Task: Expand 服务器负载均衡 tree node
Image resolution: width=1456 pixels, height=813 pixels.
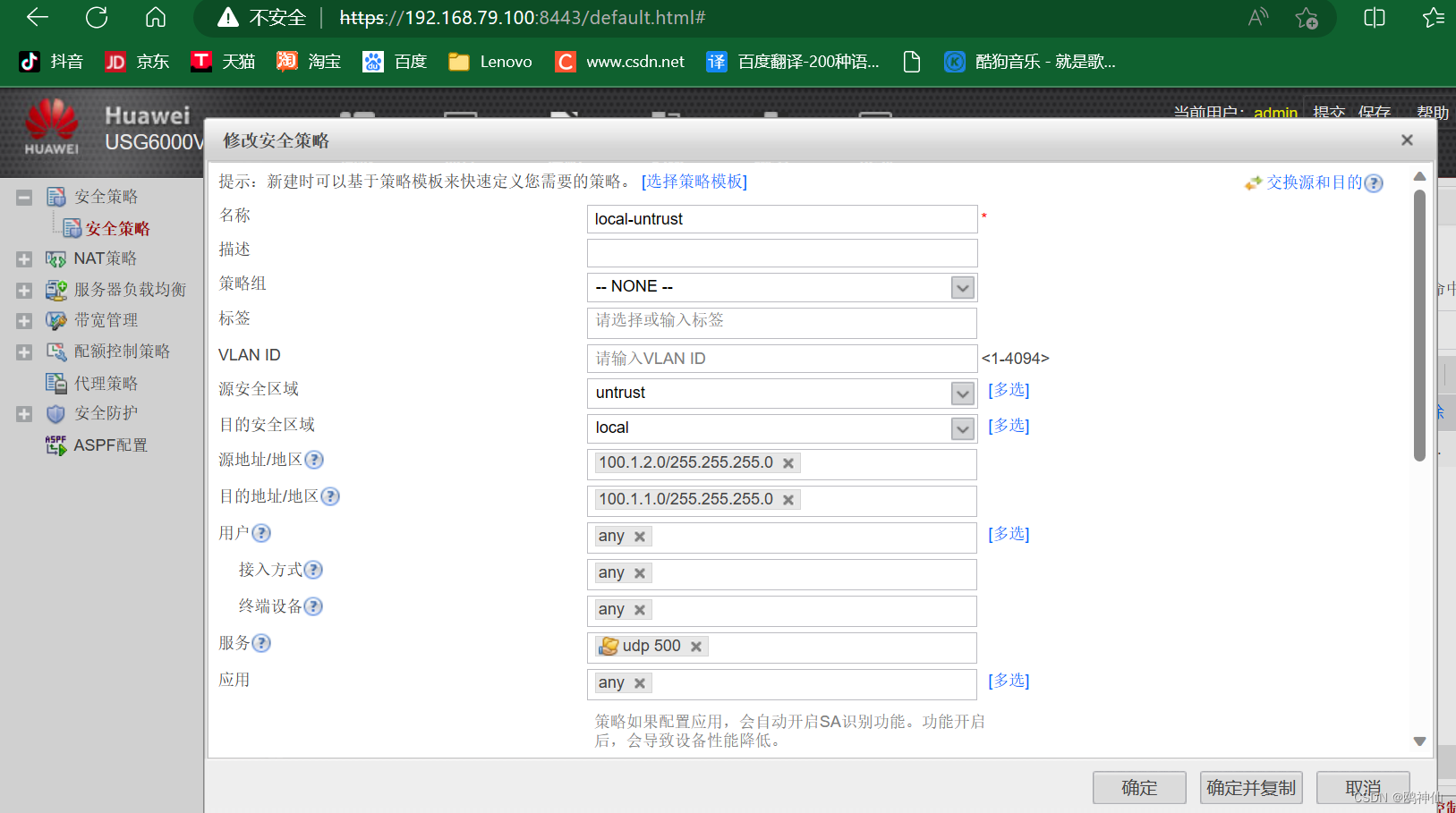Action: click(x=24, y=291)
